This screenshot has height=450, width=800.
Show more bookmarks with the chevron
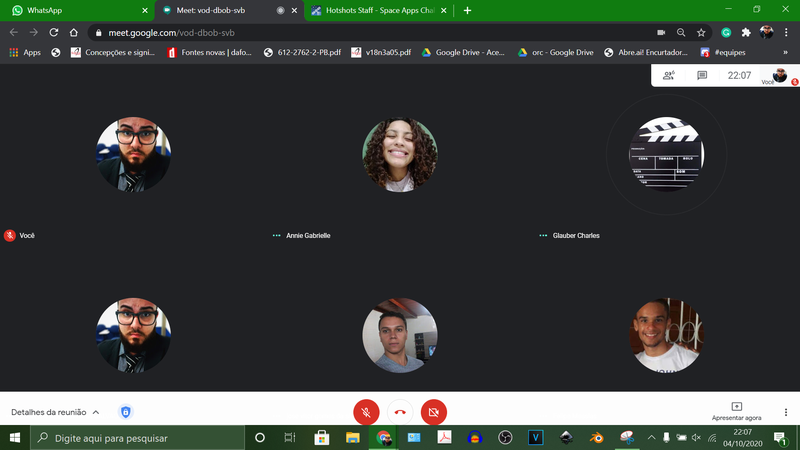click(x=785, y=52)
